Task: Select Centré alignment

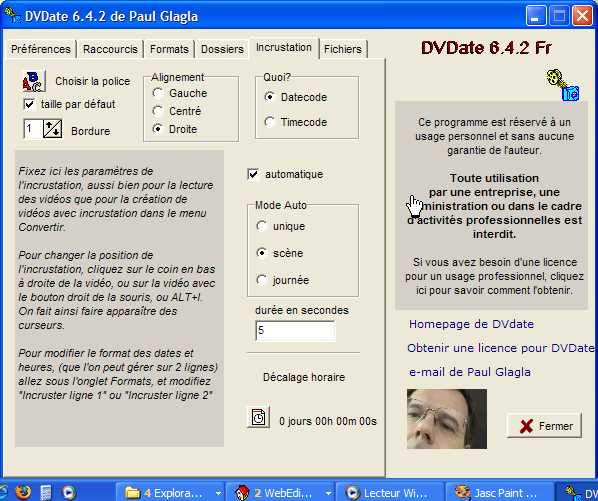Action: point(157,111)
